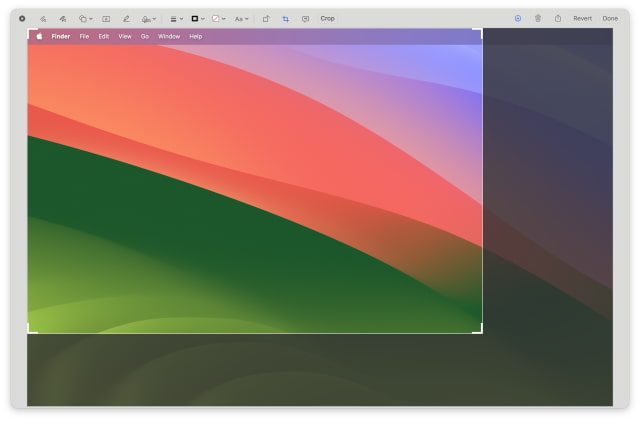
Task: Click the Crop button
Action: click(x=327, y=18)
